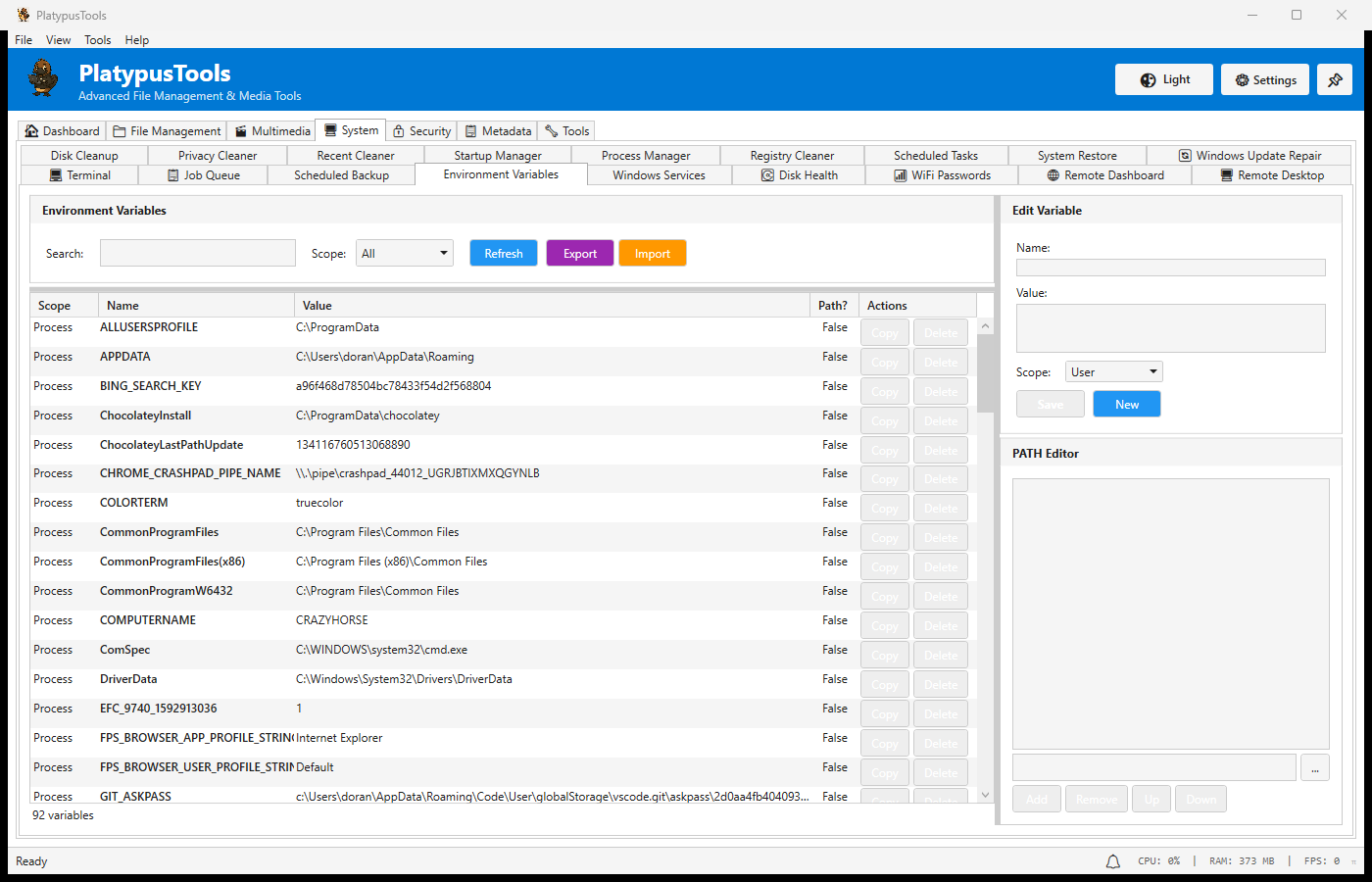Open the Tools menu in menu bar
1372x882 pixels.
coord(97,40)
